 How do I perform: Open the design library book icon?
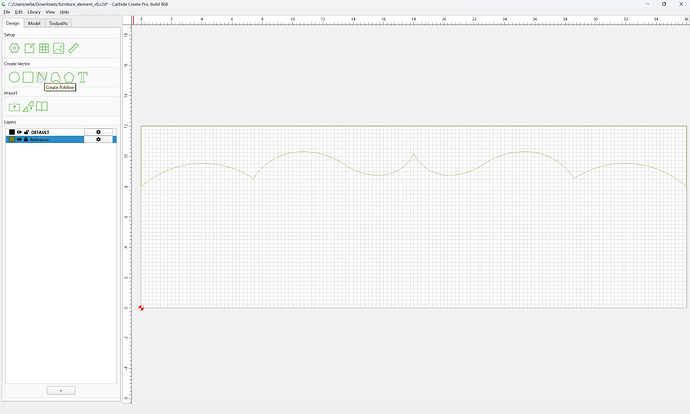point(42,106)
